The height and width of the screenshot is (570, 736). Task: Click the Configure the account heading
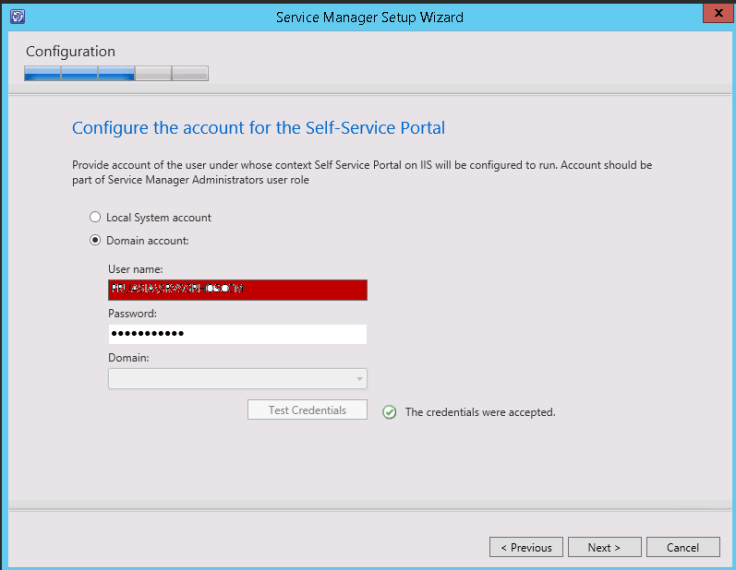(x=258, y=128)
